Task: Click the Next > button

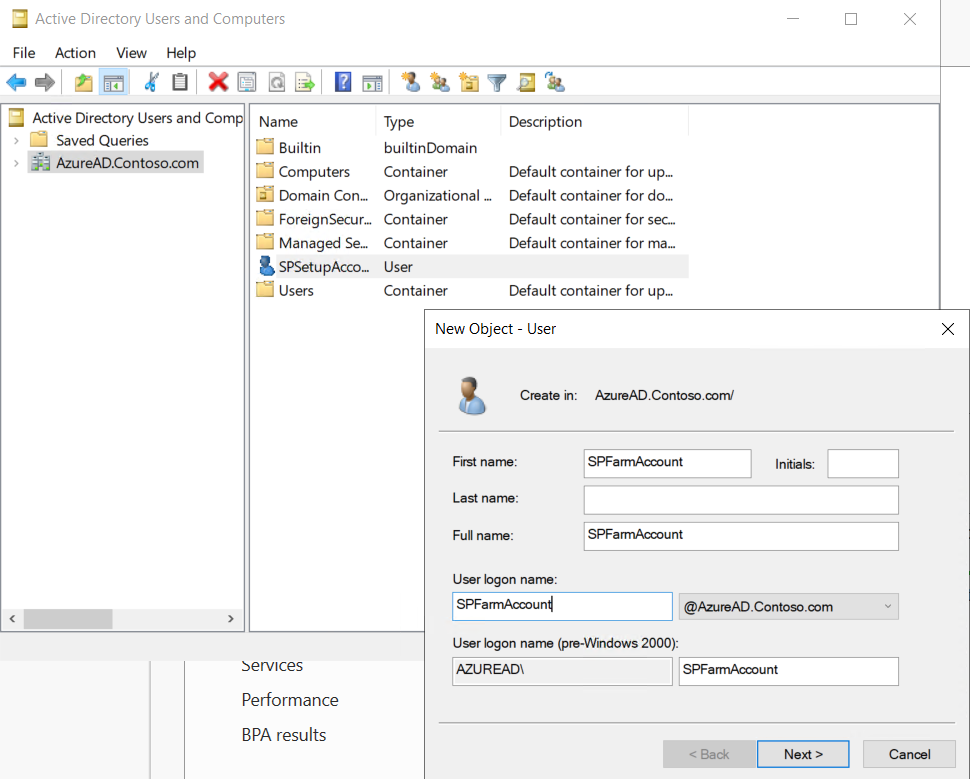Action: (803, 754)
